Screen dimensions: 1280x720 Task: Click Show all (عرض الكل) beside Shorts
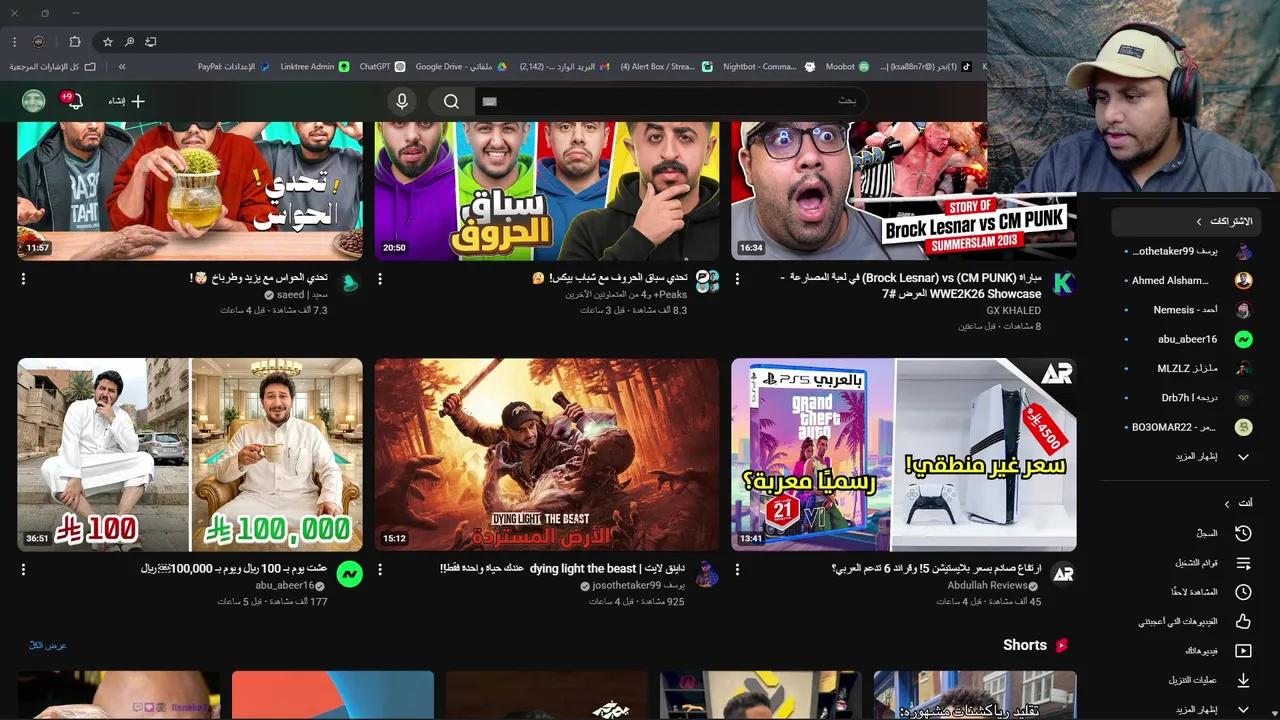tap(48, 645)
